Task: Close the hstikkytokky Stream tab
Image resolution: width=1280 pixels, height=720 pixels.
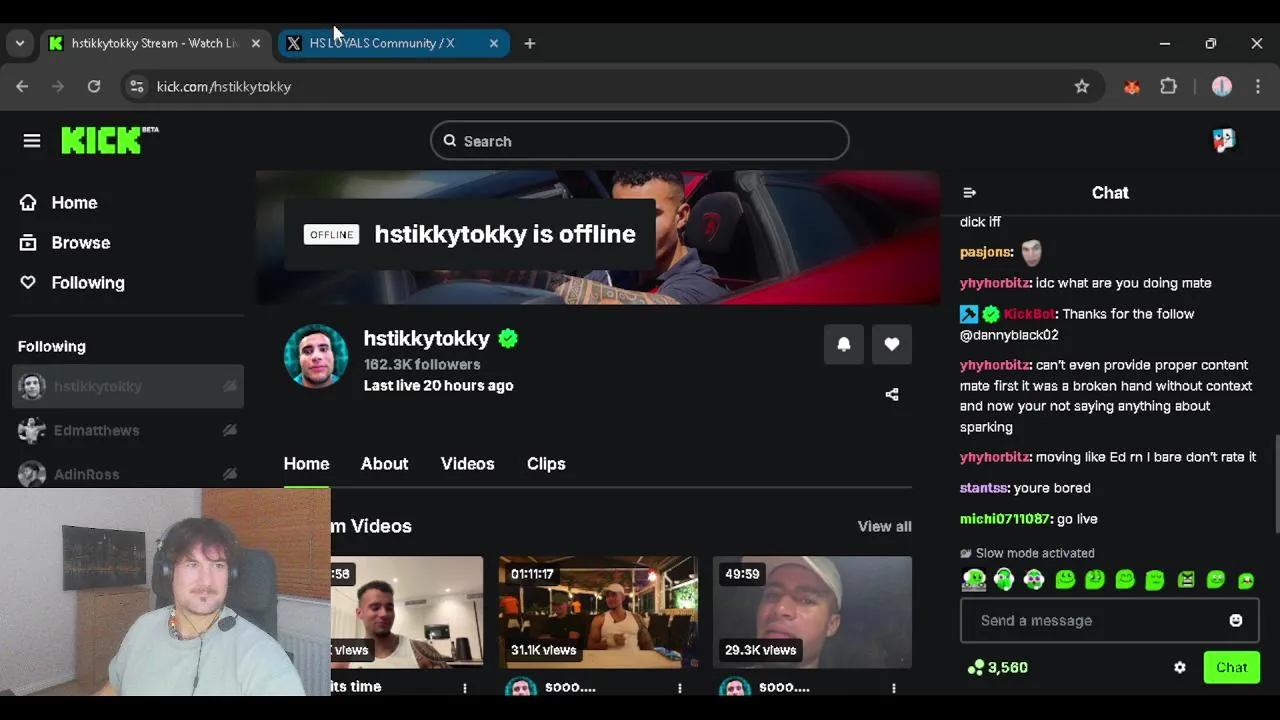Action: (256, 43)
